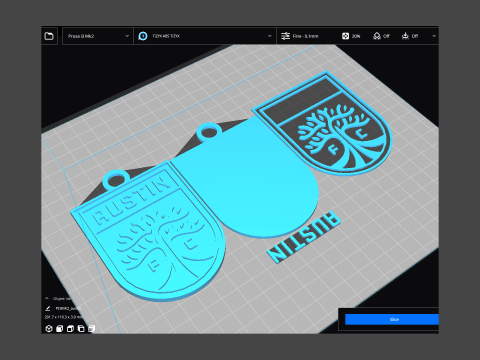The image size is (480, 360).
Task: Collapse the Object list chevron
Action: (x=47, y=298)
